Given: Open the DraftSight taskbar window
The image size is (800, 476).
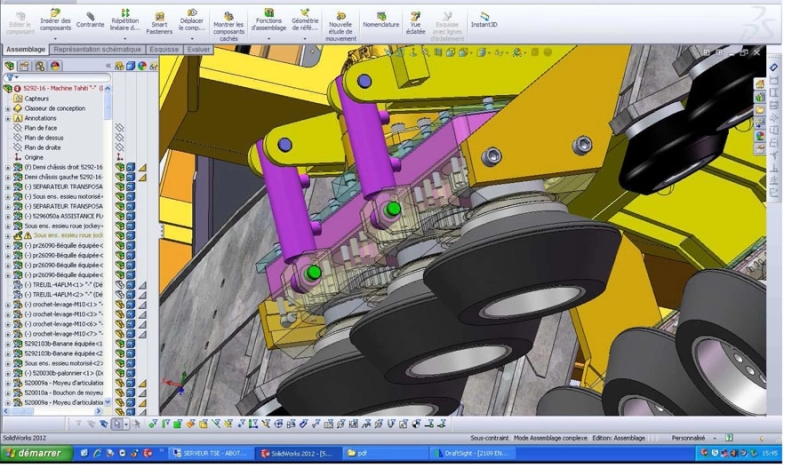Looking at the screenshot, I should pyautogui.click(x=472, y=453).
